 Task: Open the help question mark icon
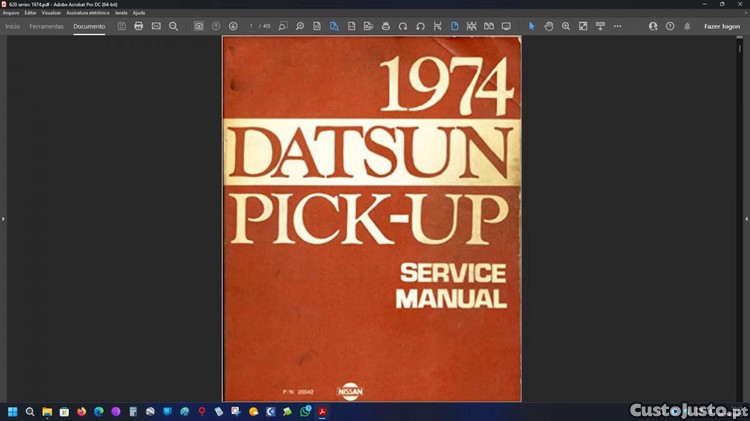click(670, 26)
